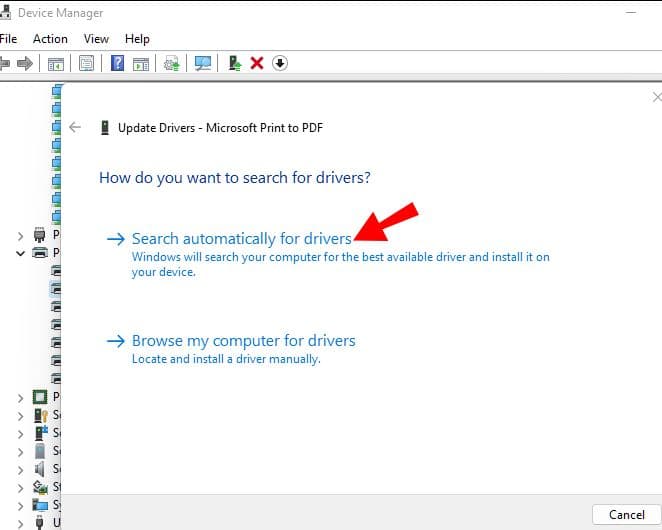662x530 pixels.
Task: Collapse the expanded printer category node
Action: point(20,253)
